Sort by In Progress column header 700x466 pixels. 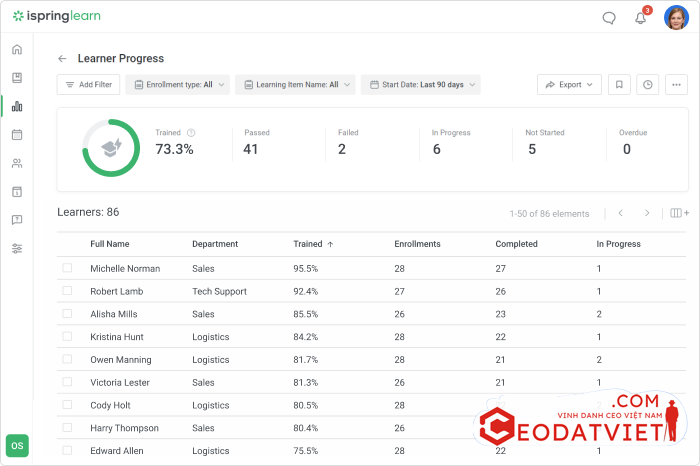coord(618,244)
